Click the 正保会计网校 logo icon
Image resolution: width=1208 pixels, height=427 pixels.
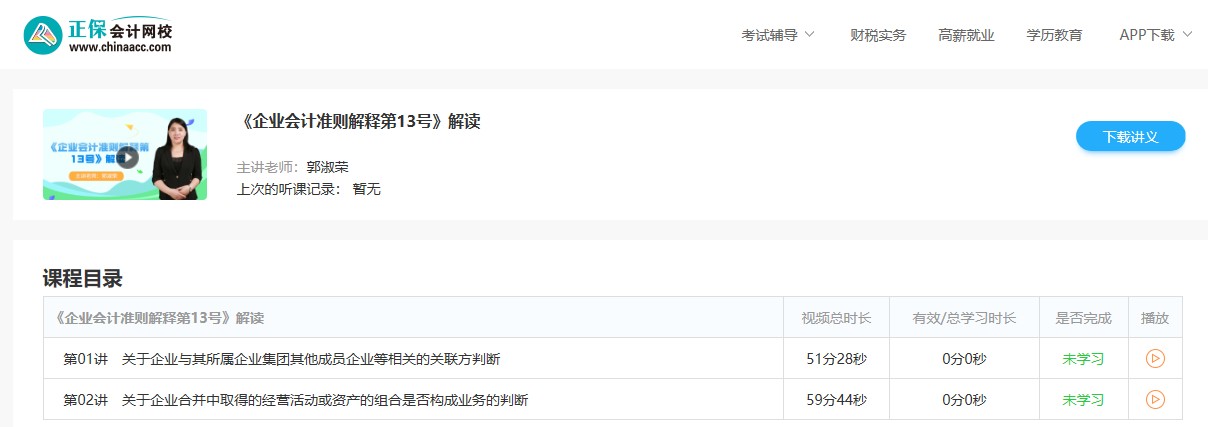tap(43, 35)
